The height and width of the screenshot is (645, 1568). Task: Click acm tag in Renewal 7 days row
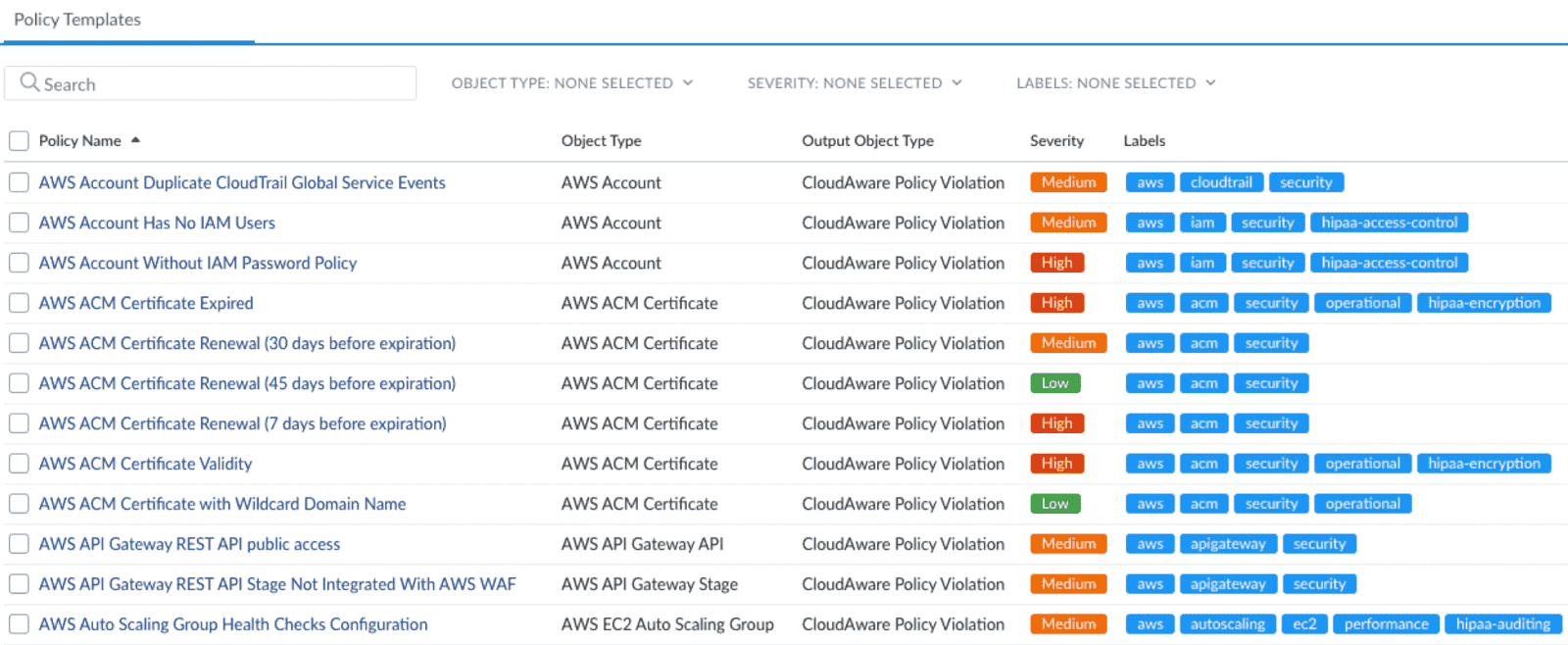1204,423
